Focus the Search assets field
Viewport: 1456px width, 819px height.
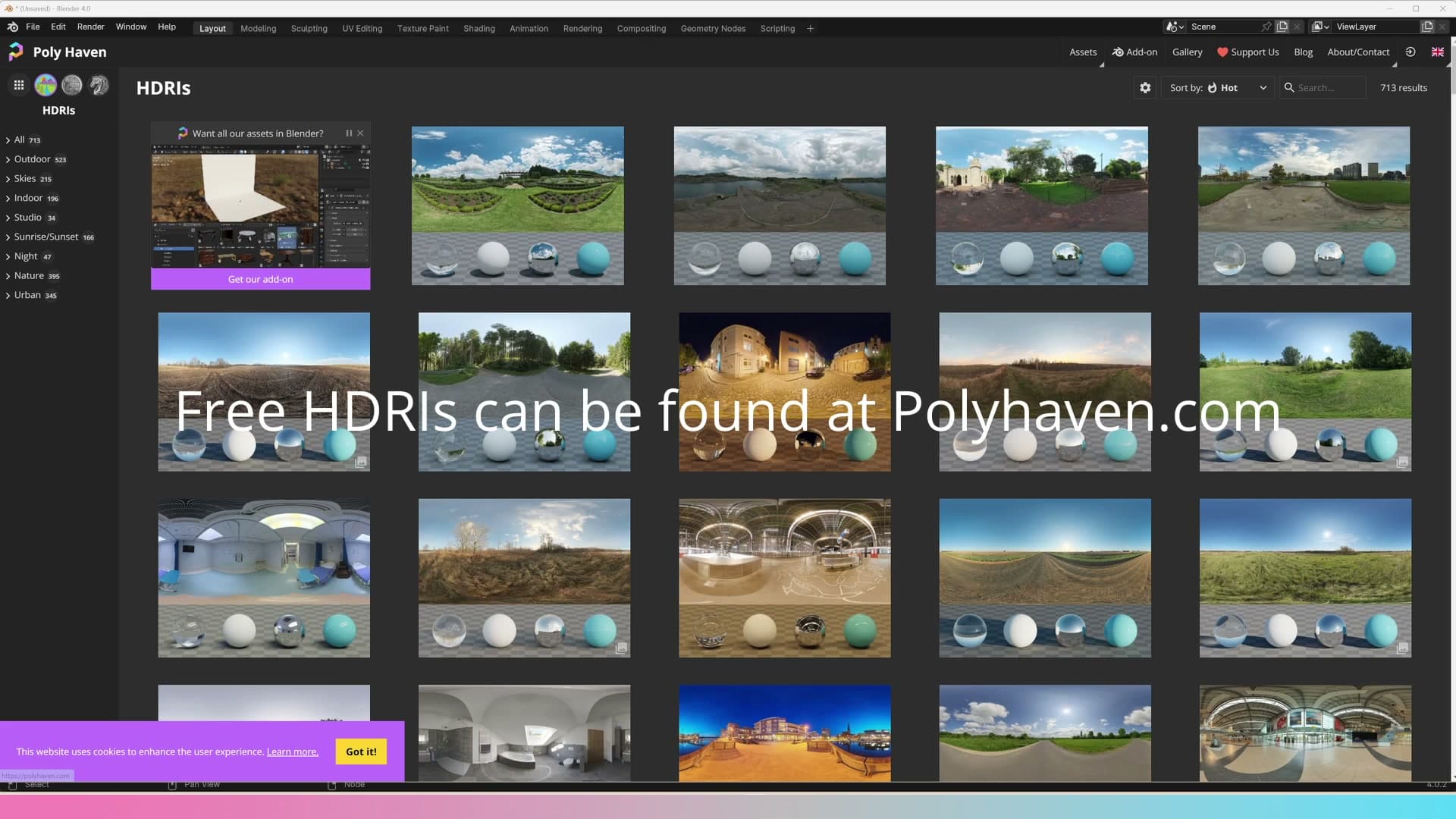pyautogui.click(x=1323, y=88)
